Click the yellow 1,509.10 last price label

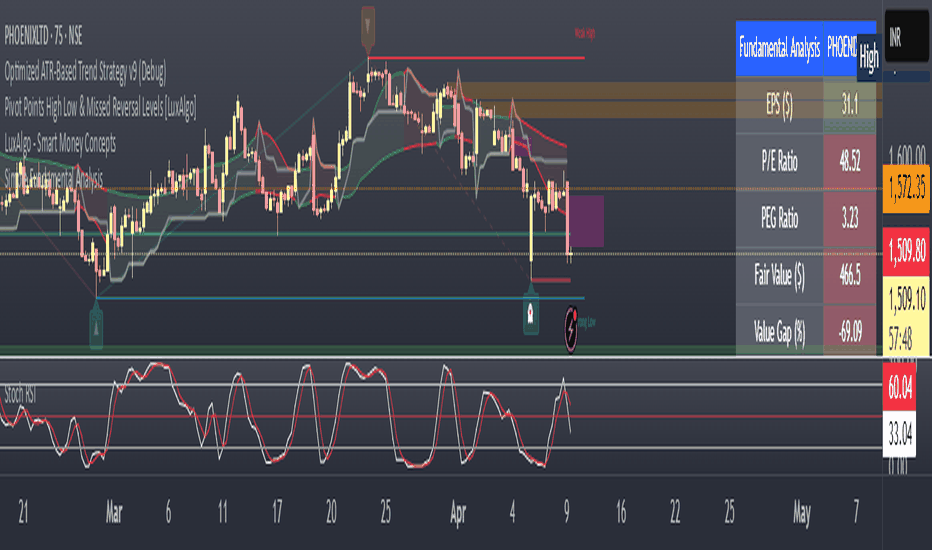pyautogui.click(x=906, y=298)
